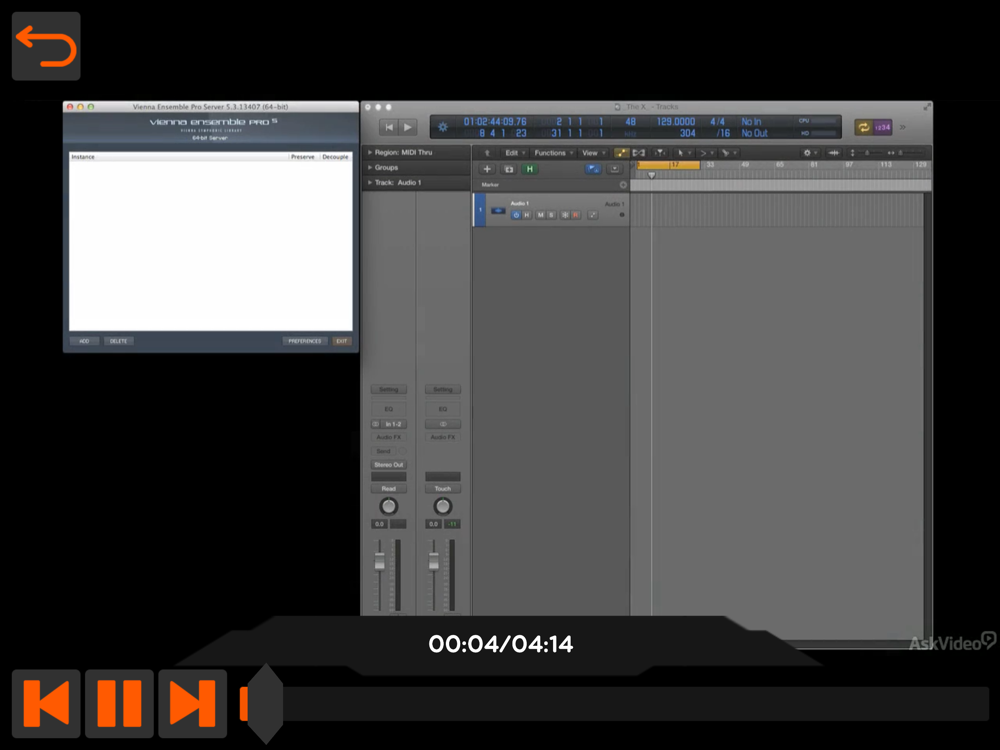Record-enable the Audio 1 track
This screenshot has height=750, width=1000.
pyautogui.click(x=576, y=215)
